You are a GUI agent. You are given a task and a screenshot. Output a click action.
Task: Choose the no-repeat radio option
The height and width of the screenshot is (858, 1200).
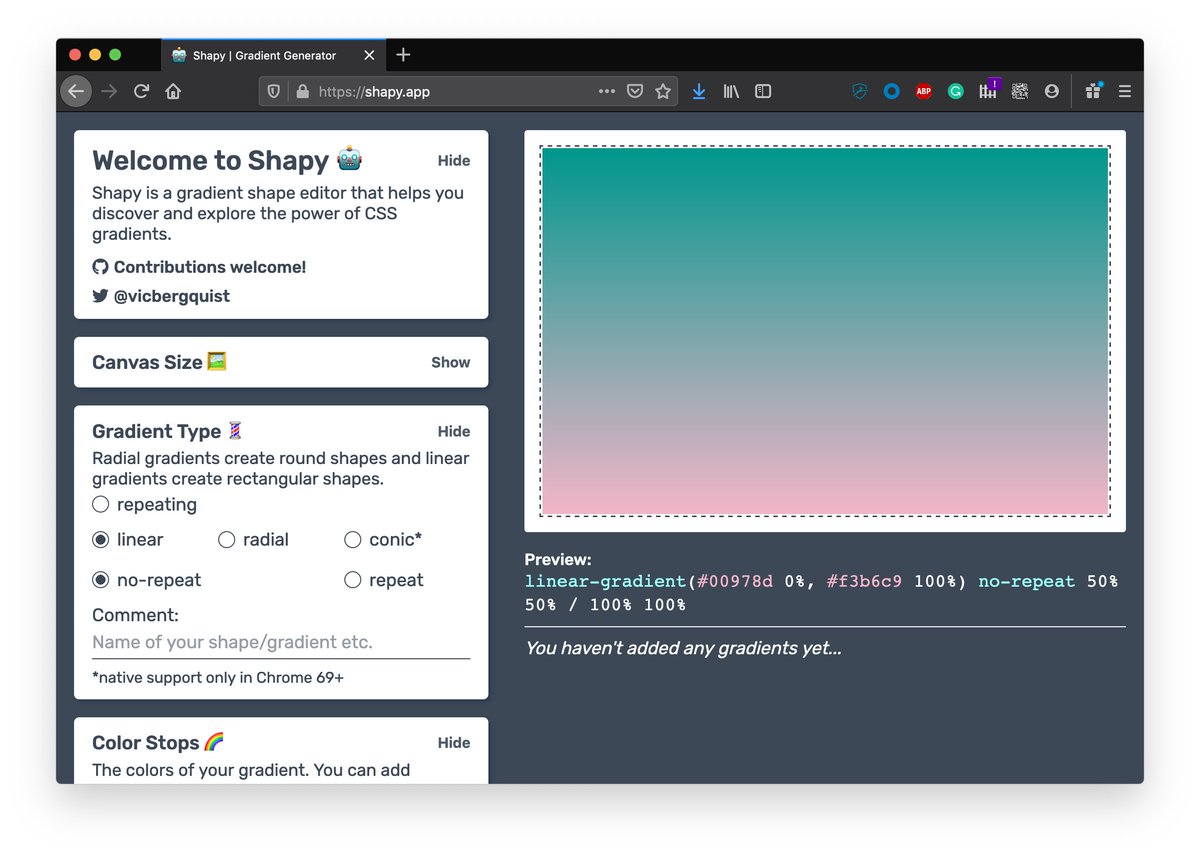[100, 580]
